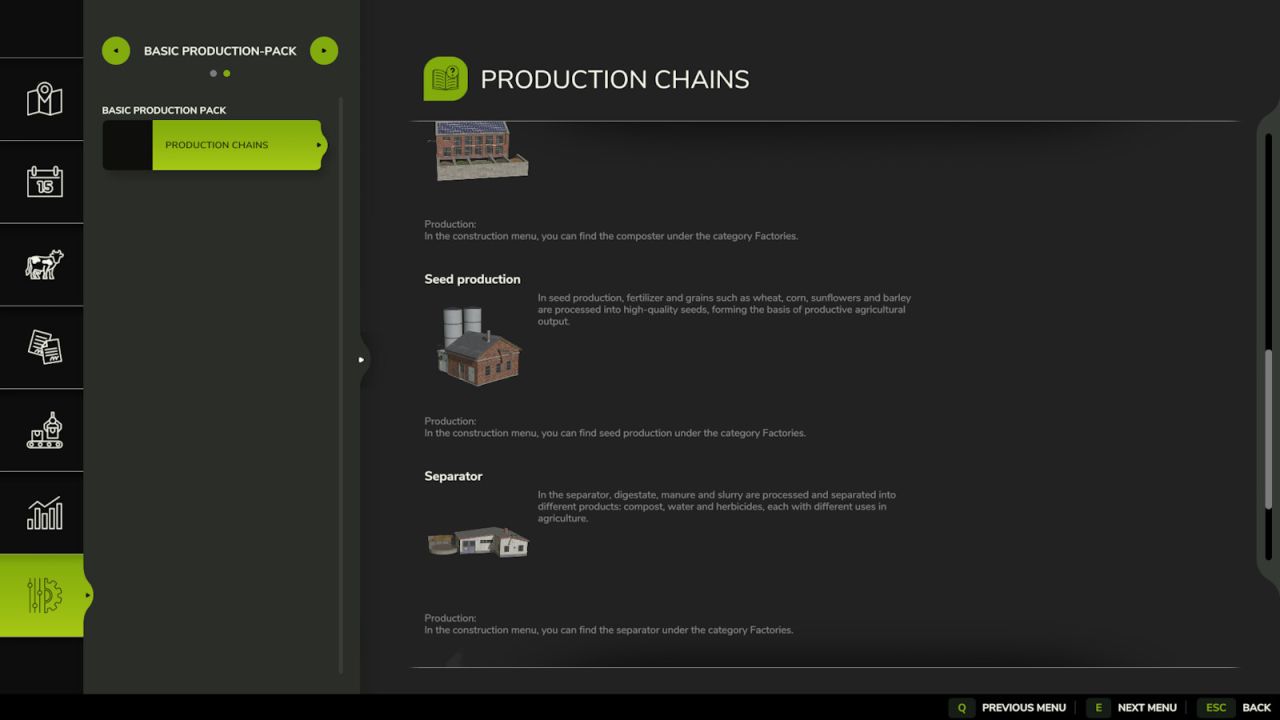
Task: Click the BACK button at bottom right
Action: [1255, 707]
